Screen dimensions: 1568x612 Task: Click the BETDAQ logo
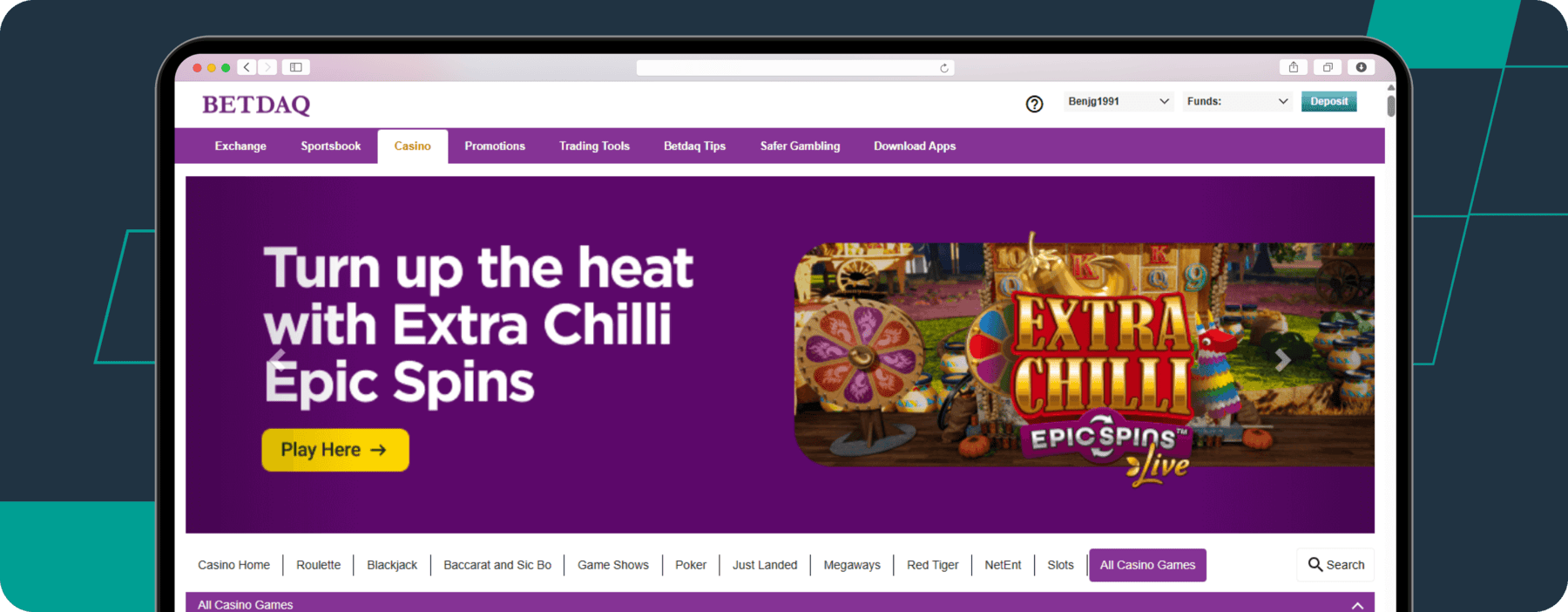pyautogui.click(x=256, y=105)
